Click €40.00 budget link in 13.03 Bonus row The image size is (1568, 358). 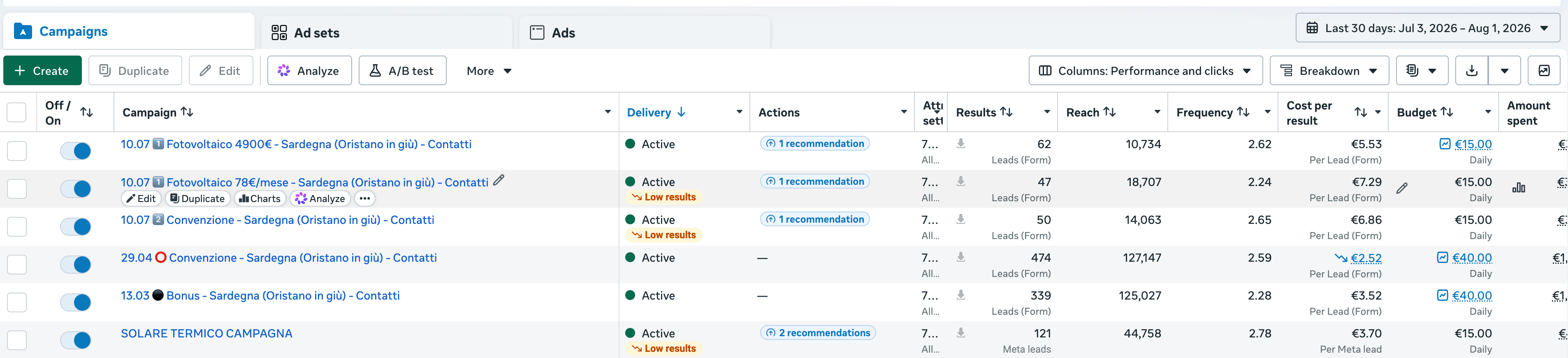point(1471,295)
